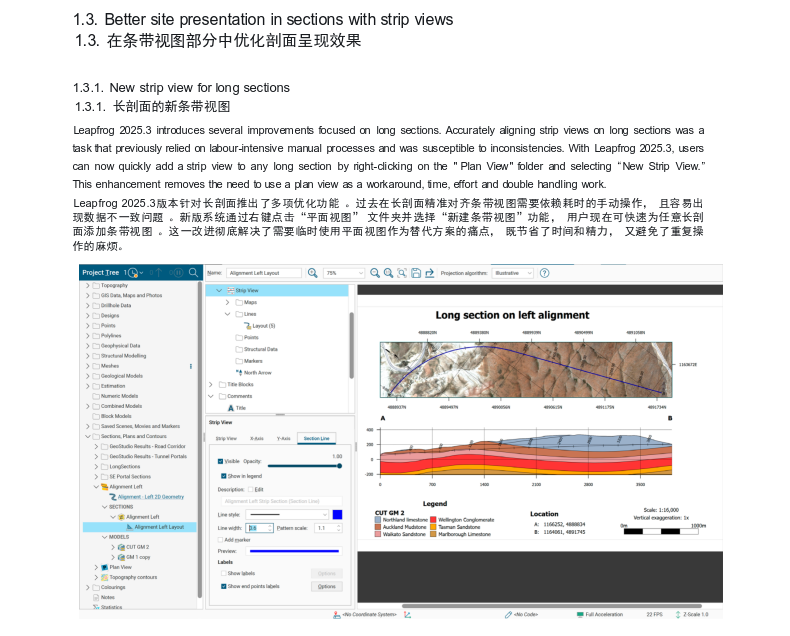The image size is (790, 636).
Task: Open Alignment - Left 2D Geometry link
Action: tap(150, 496)
